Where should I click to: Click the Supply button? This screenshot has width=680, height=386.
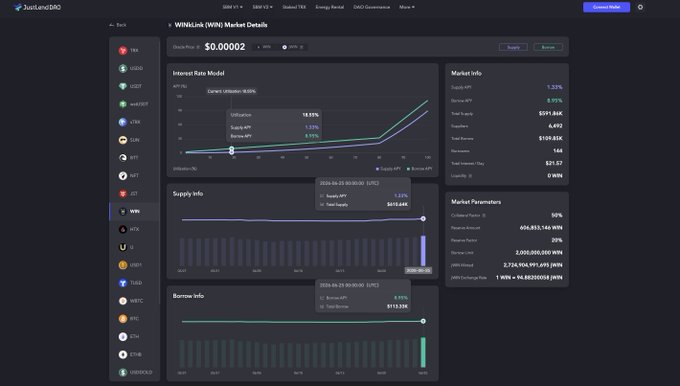[x=513, y=47]
